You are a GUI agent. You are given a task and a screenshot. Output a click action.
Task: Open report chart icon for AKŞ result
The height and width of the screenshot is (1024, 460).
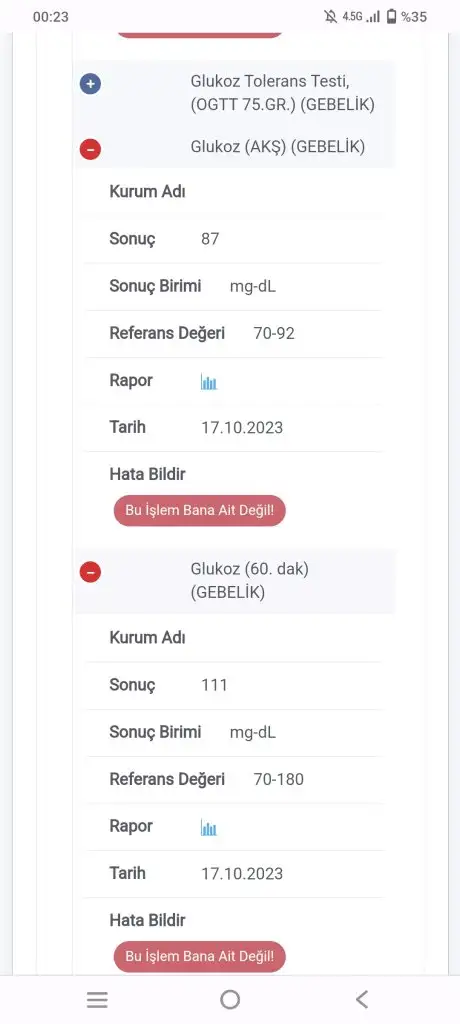208,382
